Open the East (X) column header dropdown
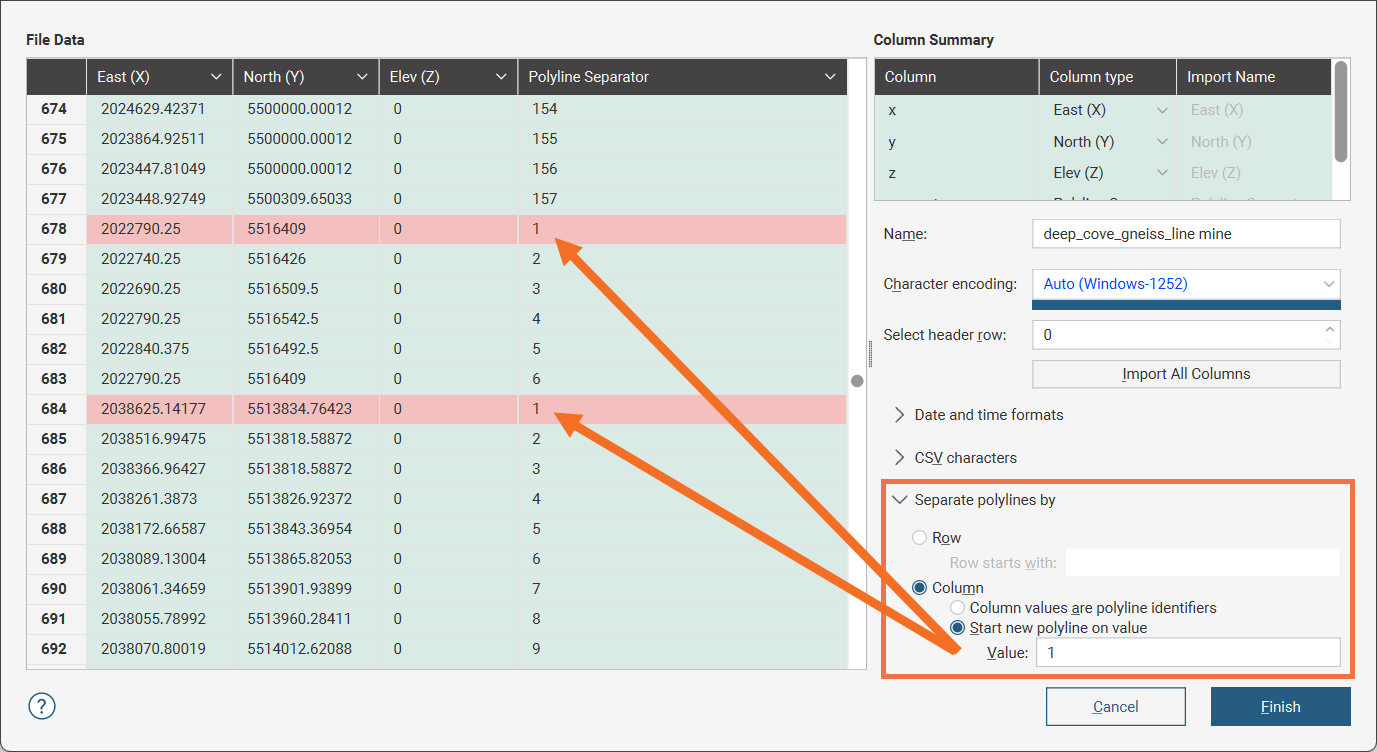Screen dimensions: 1377x752 216,77
